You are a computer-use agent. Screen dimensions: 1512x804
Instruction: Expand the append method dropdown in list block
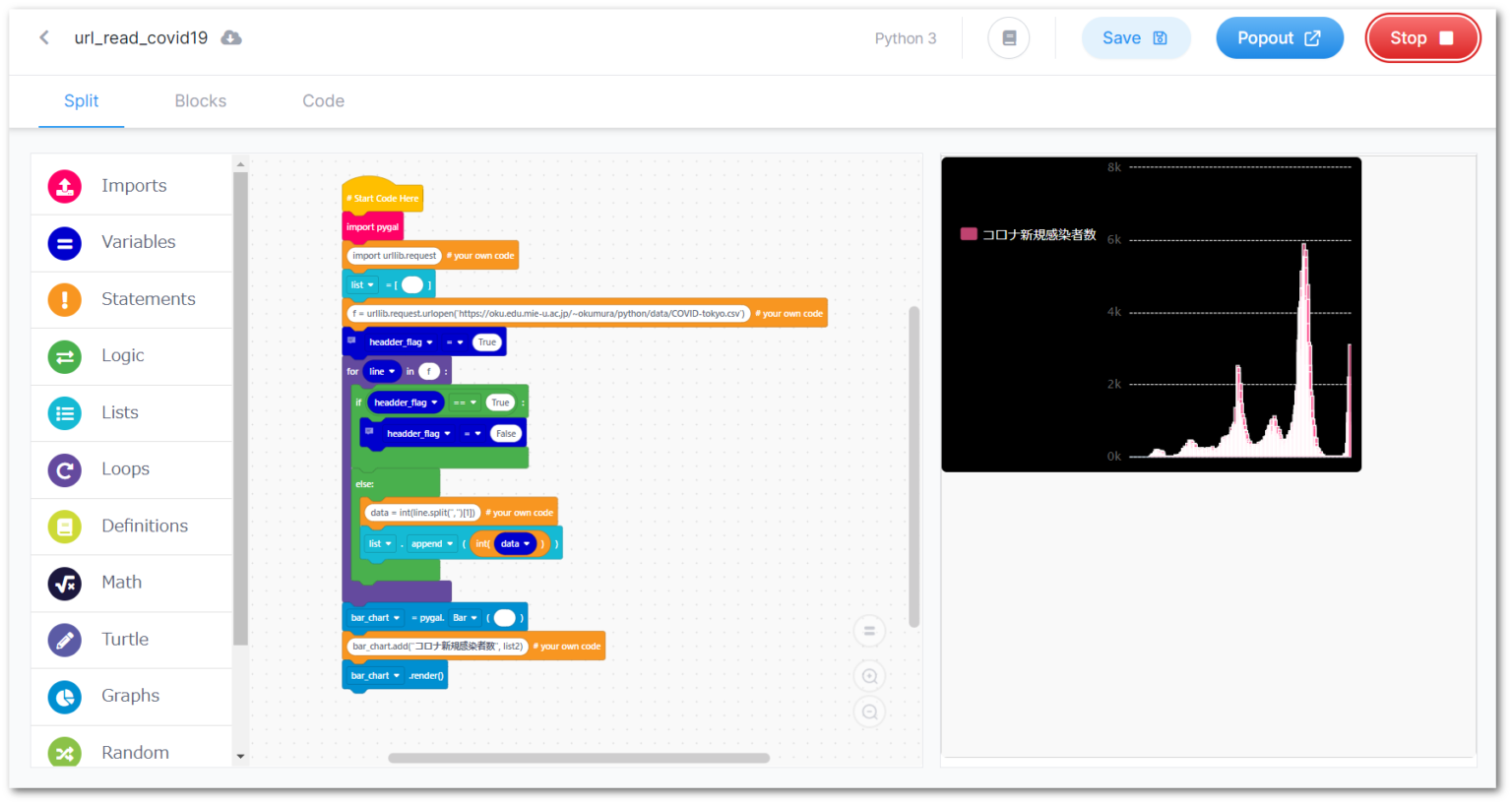pyautogui.click(x=434, y=543)
